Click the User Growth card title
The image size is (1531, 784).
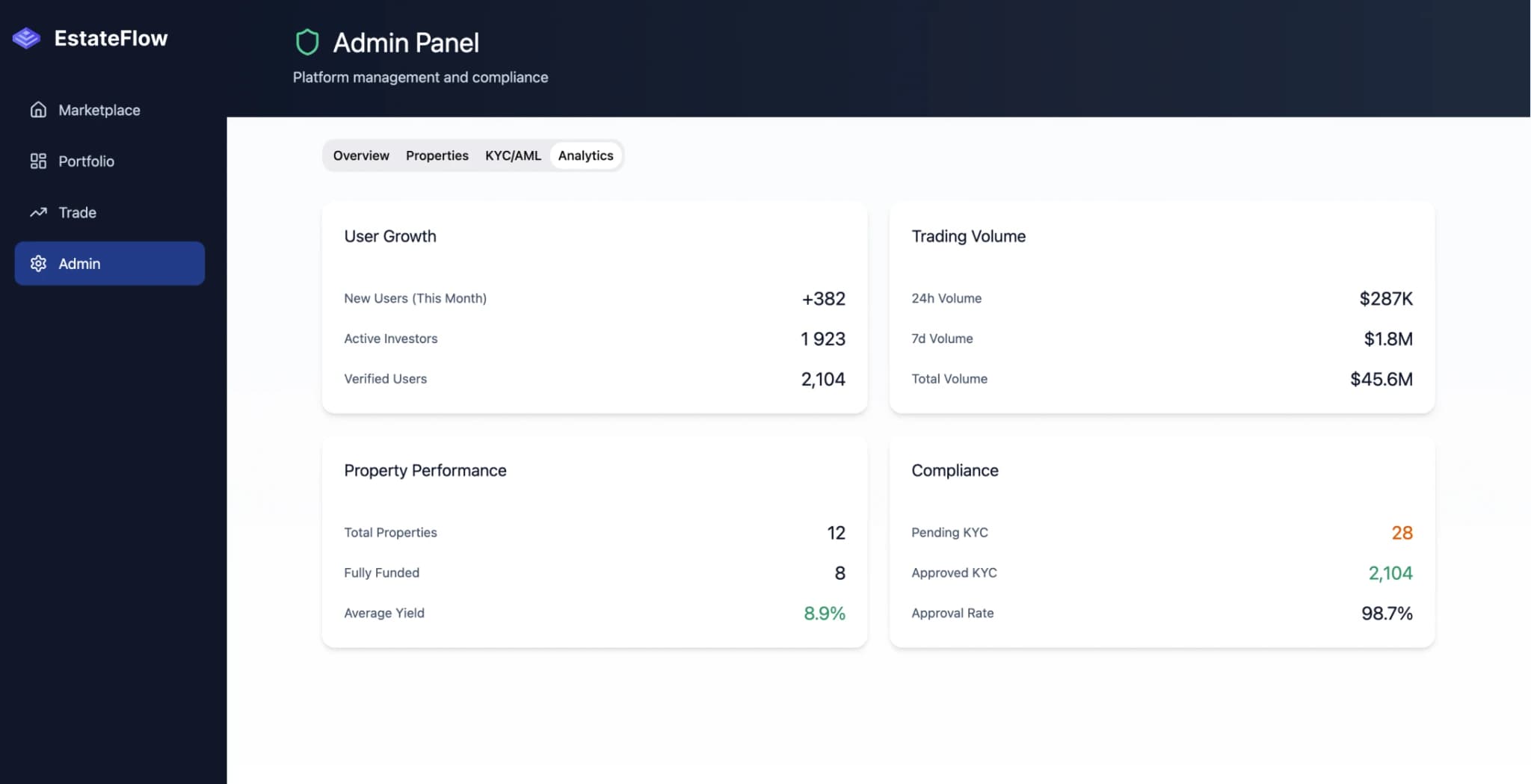click(x=389, y=236)
